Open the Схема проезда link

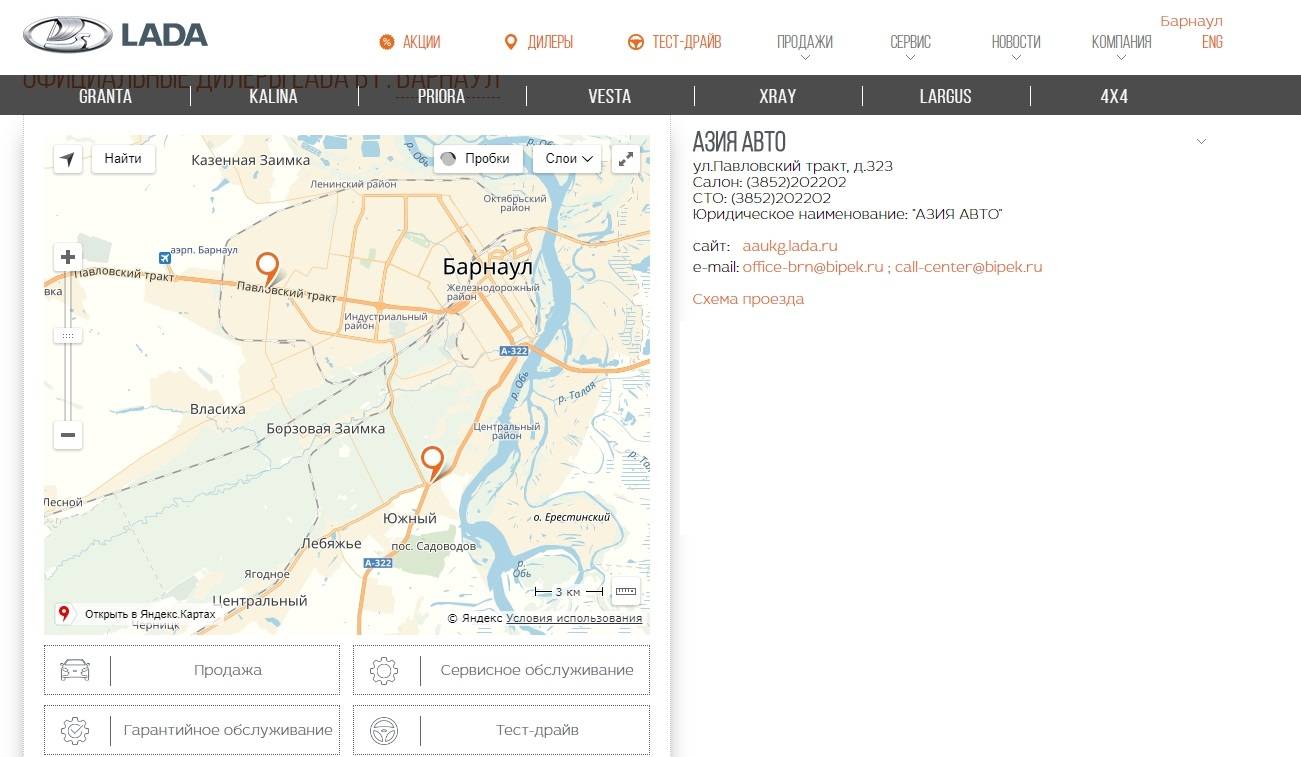point(748,299)
